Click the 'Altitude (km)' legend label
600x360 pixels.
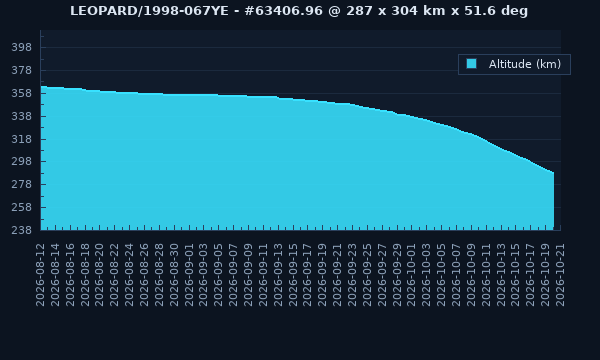[x=525, y=64]
